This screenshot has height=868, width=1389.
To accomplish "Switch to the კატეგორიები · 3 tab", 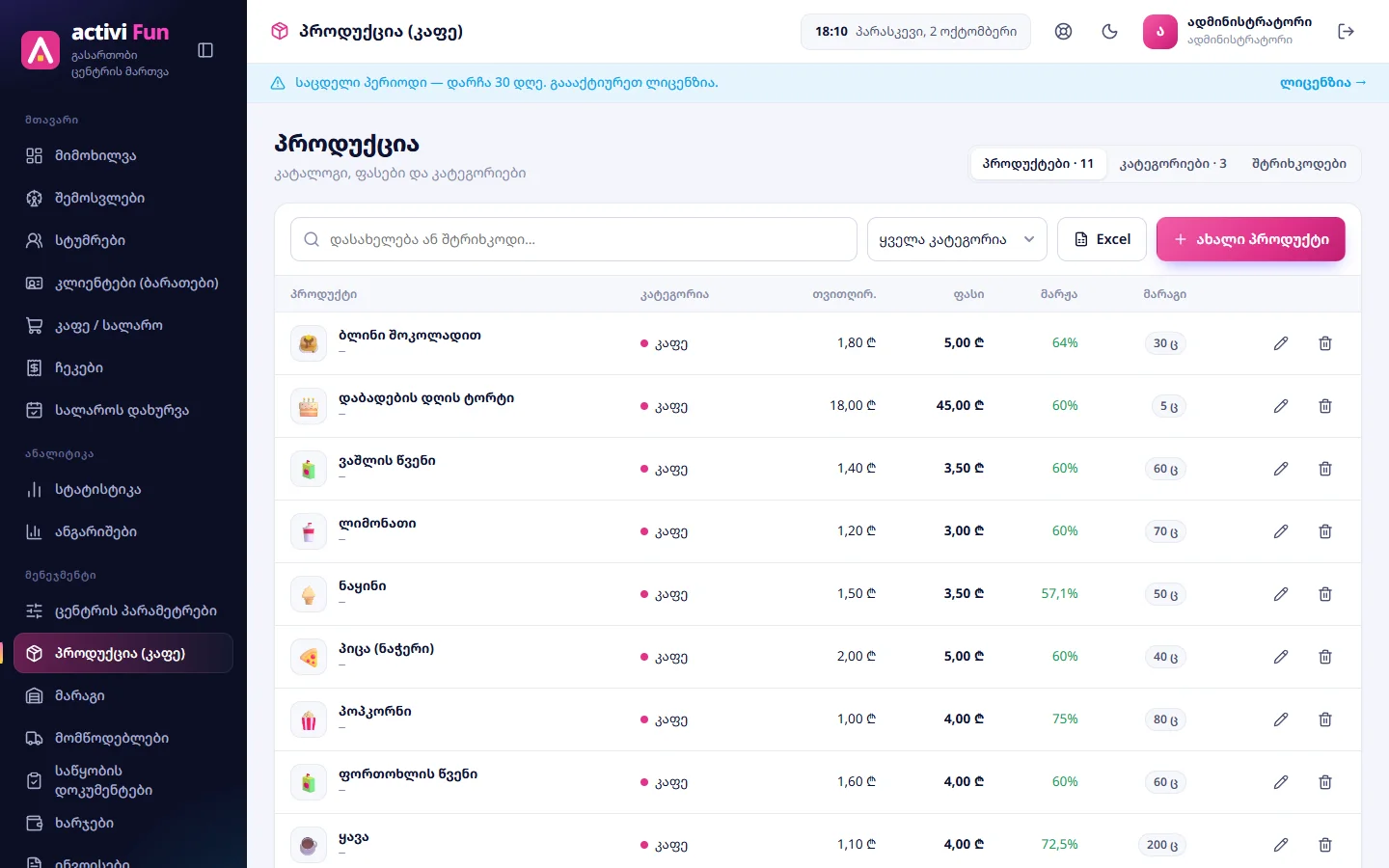I will [x=1173, y=164].
